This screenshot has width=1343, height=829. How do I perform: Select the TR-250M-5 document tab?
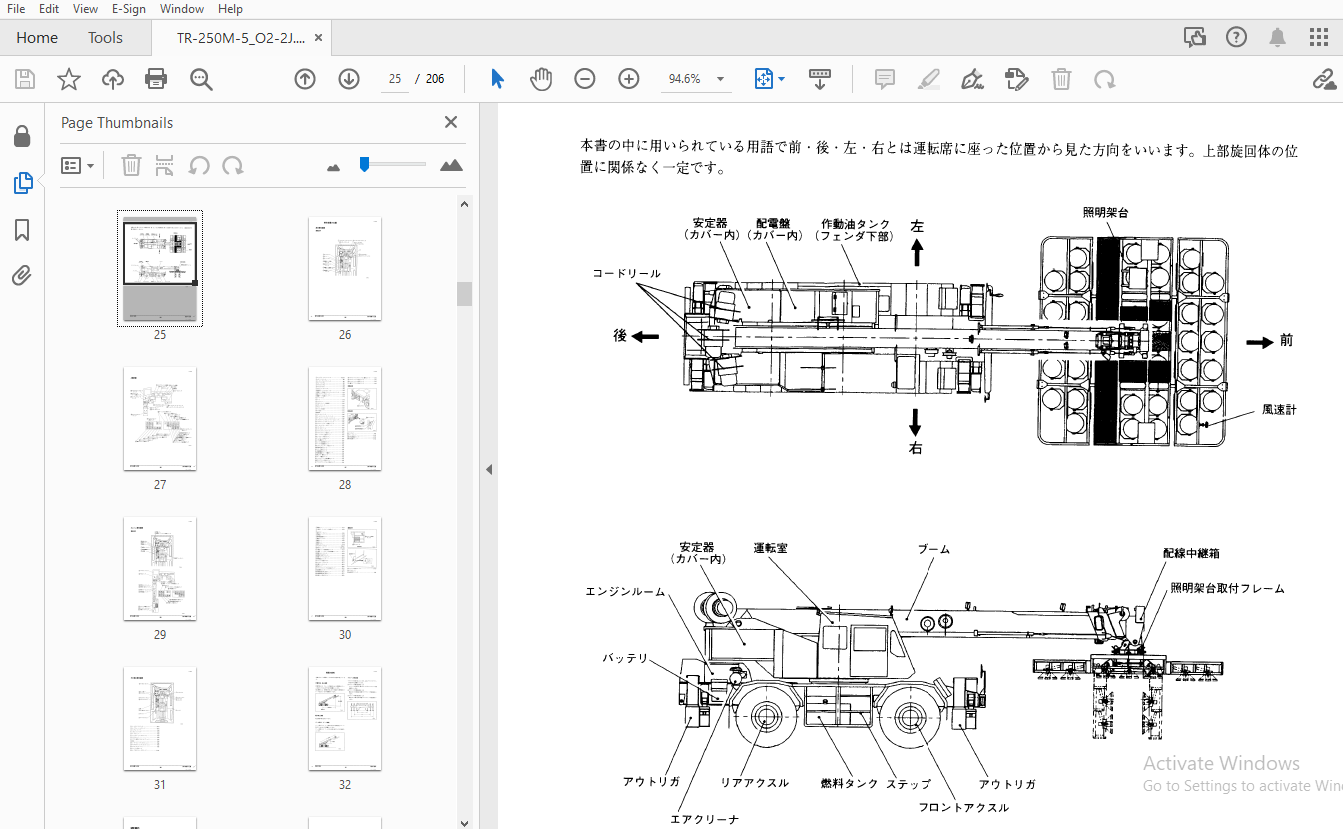click(x=241, y=38)
